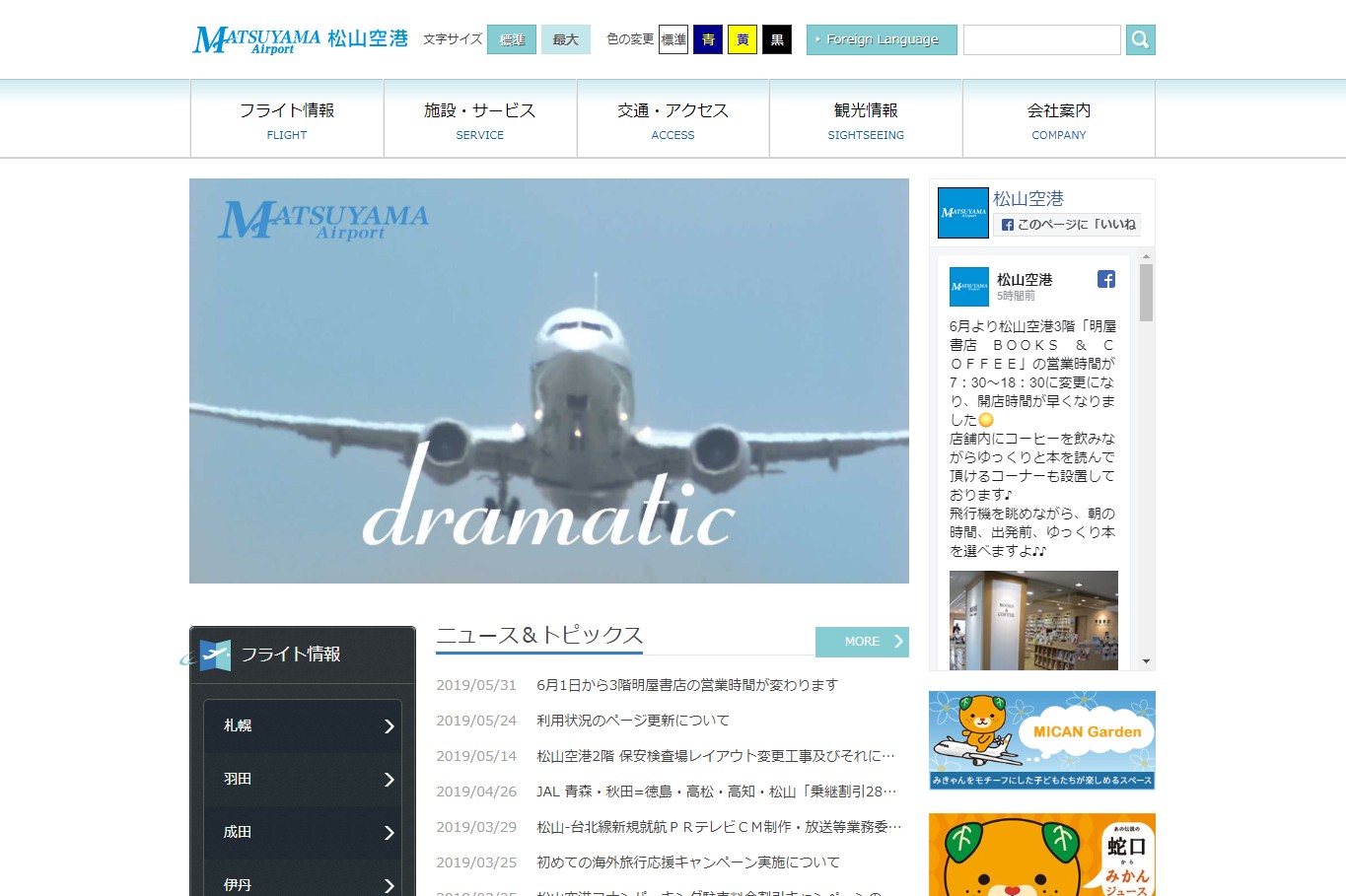Open the 会社案内 COMPANY menu
1346x896 pixels.
pyautogui.click(x=1059, y=118)
